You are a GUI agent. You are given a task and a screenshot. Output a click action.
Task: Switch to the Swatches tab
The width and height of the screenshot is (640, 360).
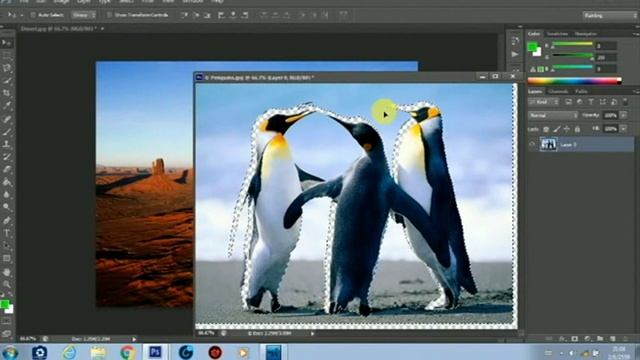[557, 34]
